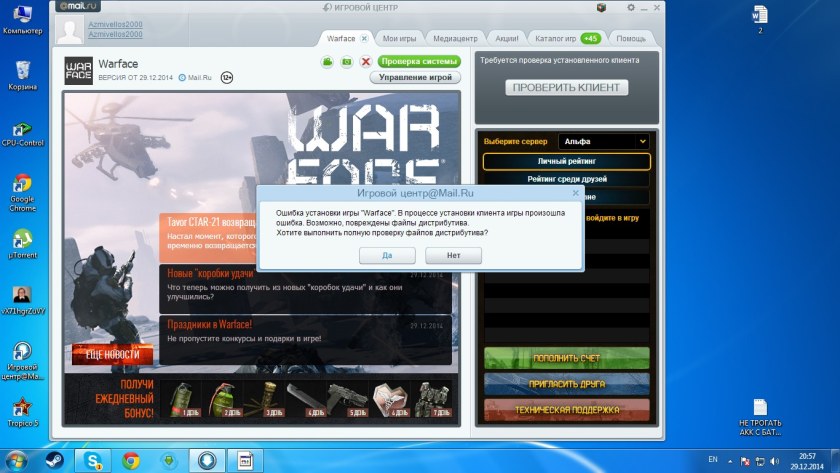Open the settings gear in title bar
This screenshot has height=473, width=840.
[631, 7]
